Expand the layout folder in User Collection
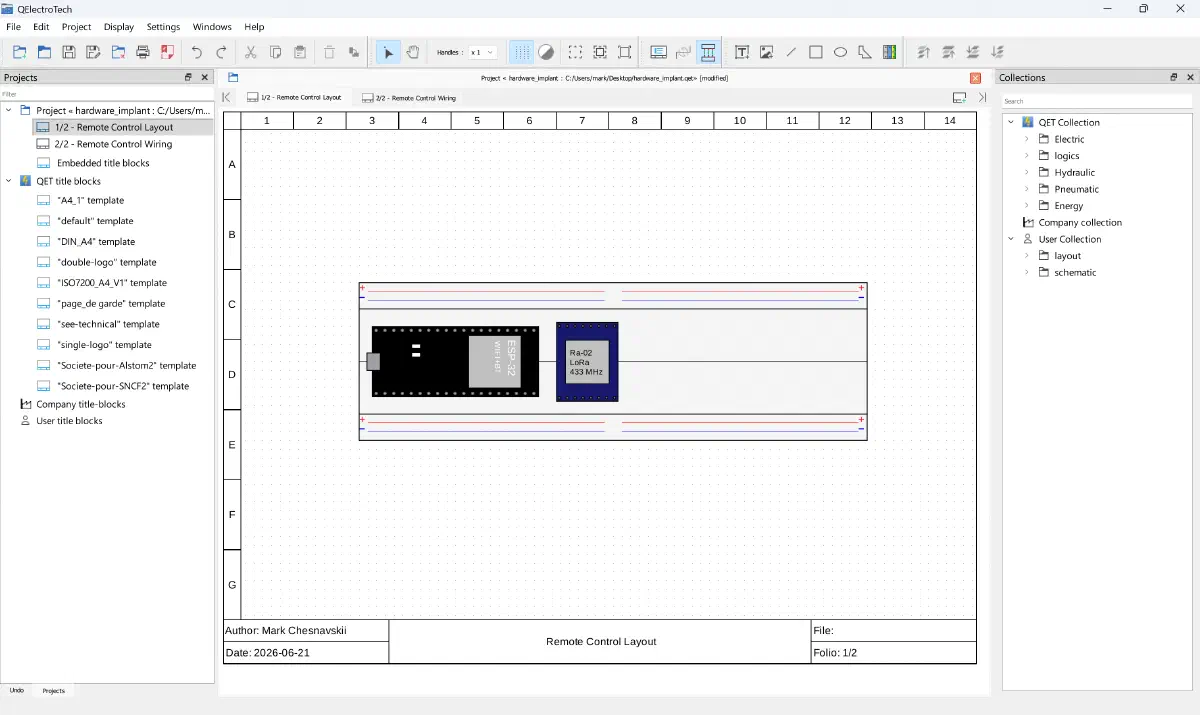The image size is (1200, 715). (x=1027, y=256)
